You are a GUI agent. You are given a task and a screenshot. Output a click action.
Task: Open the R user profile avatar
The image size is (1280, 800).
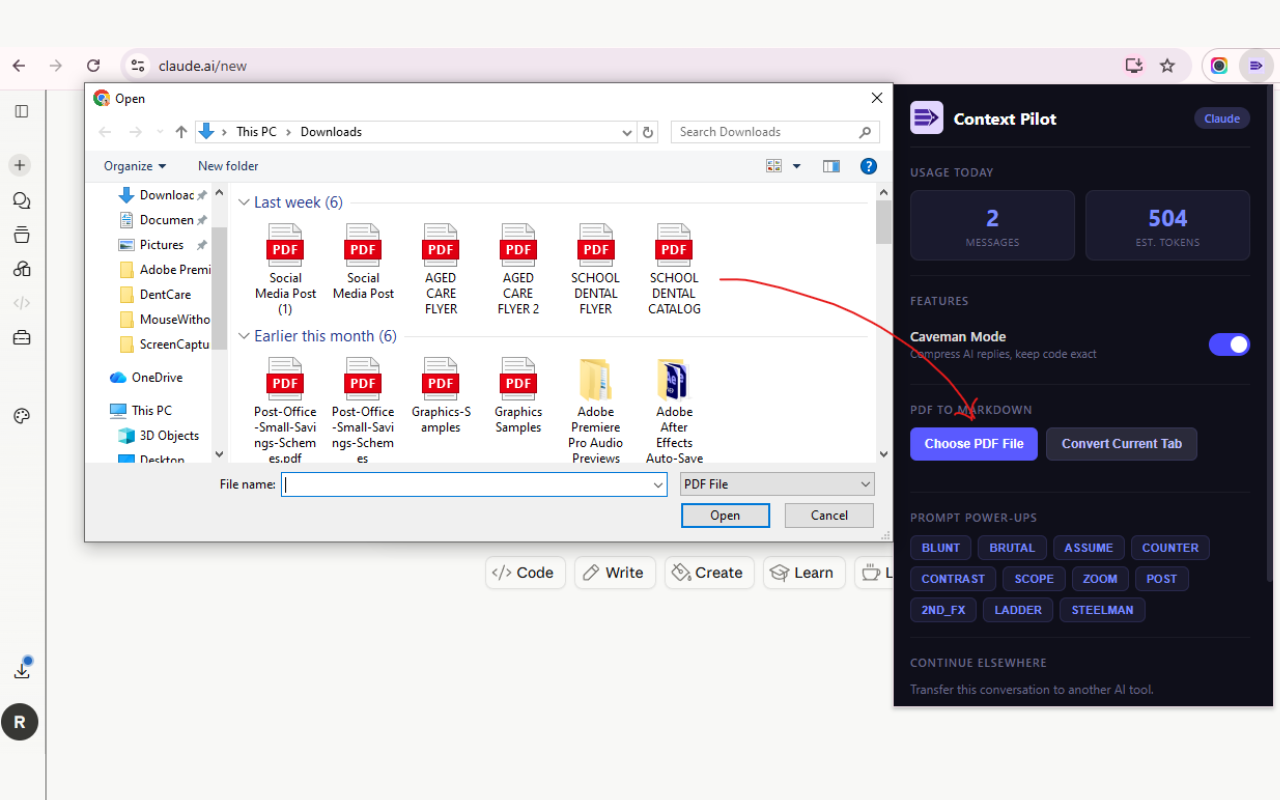click(x=20, y=722)
